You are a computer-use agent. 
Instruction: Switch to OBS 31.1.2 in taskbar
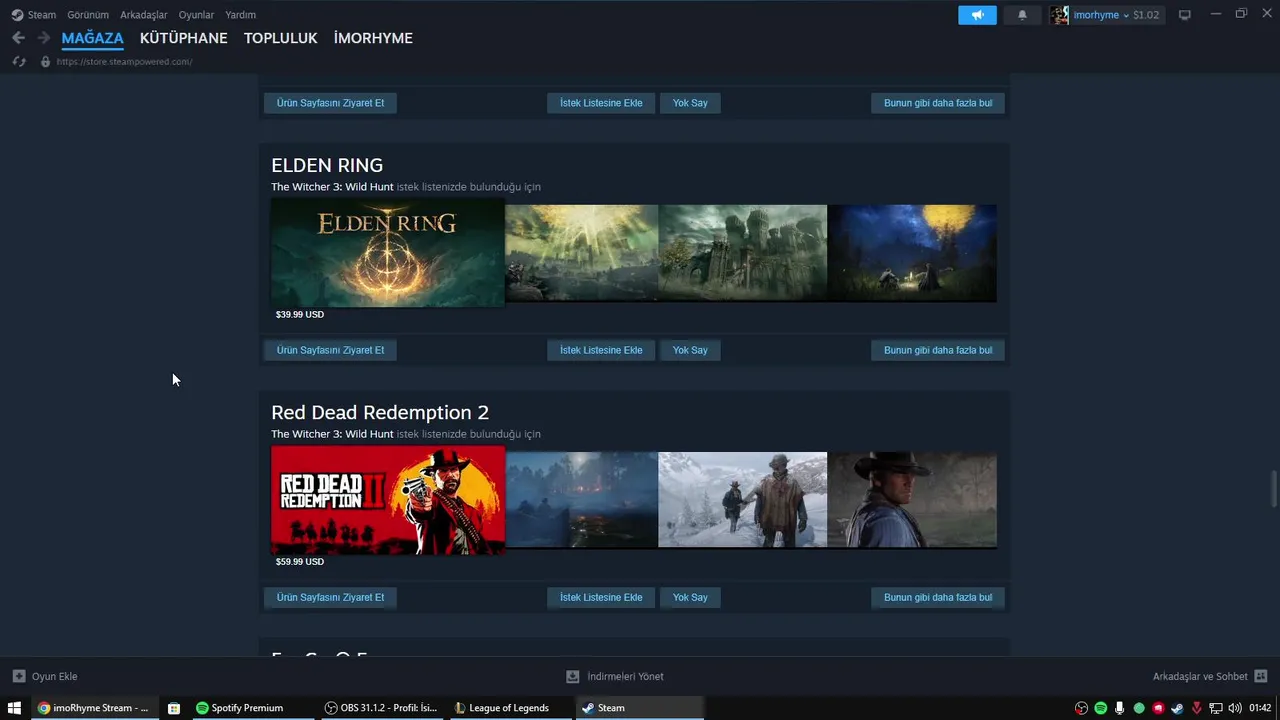tap(381, 708)
